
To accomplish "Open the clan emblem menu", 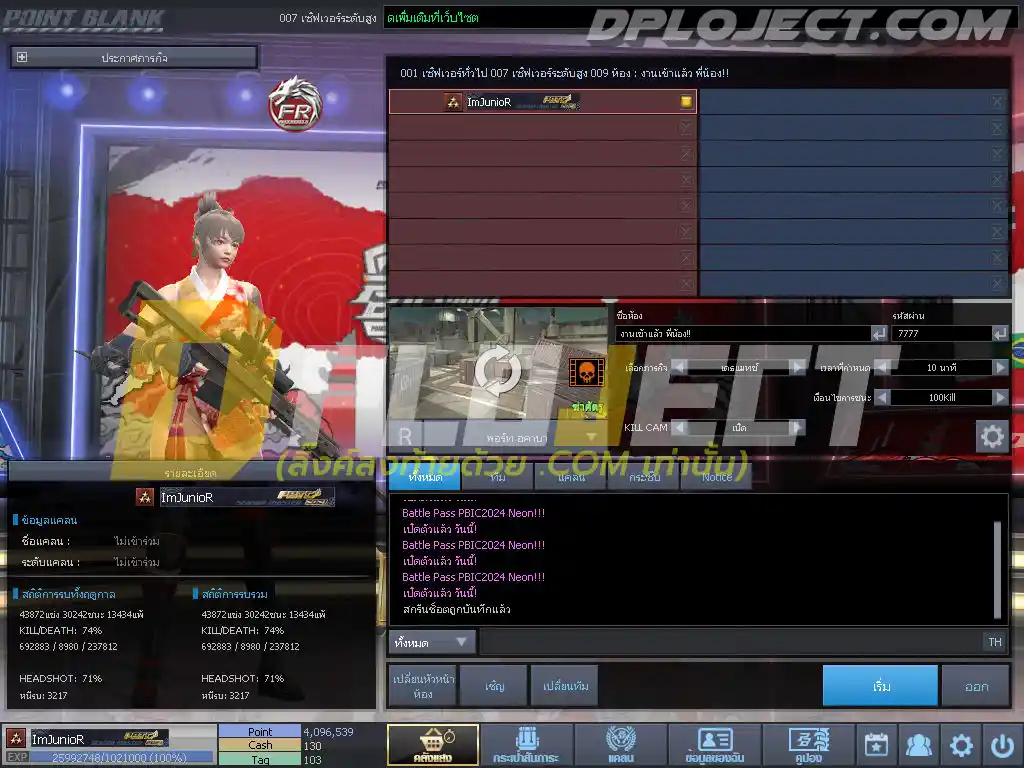I will point(620,745).
